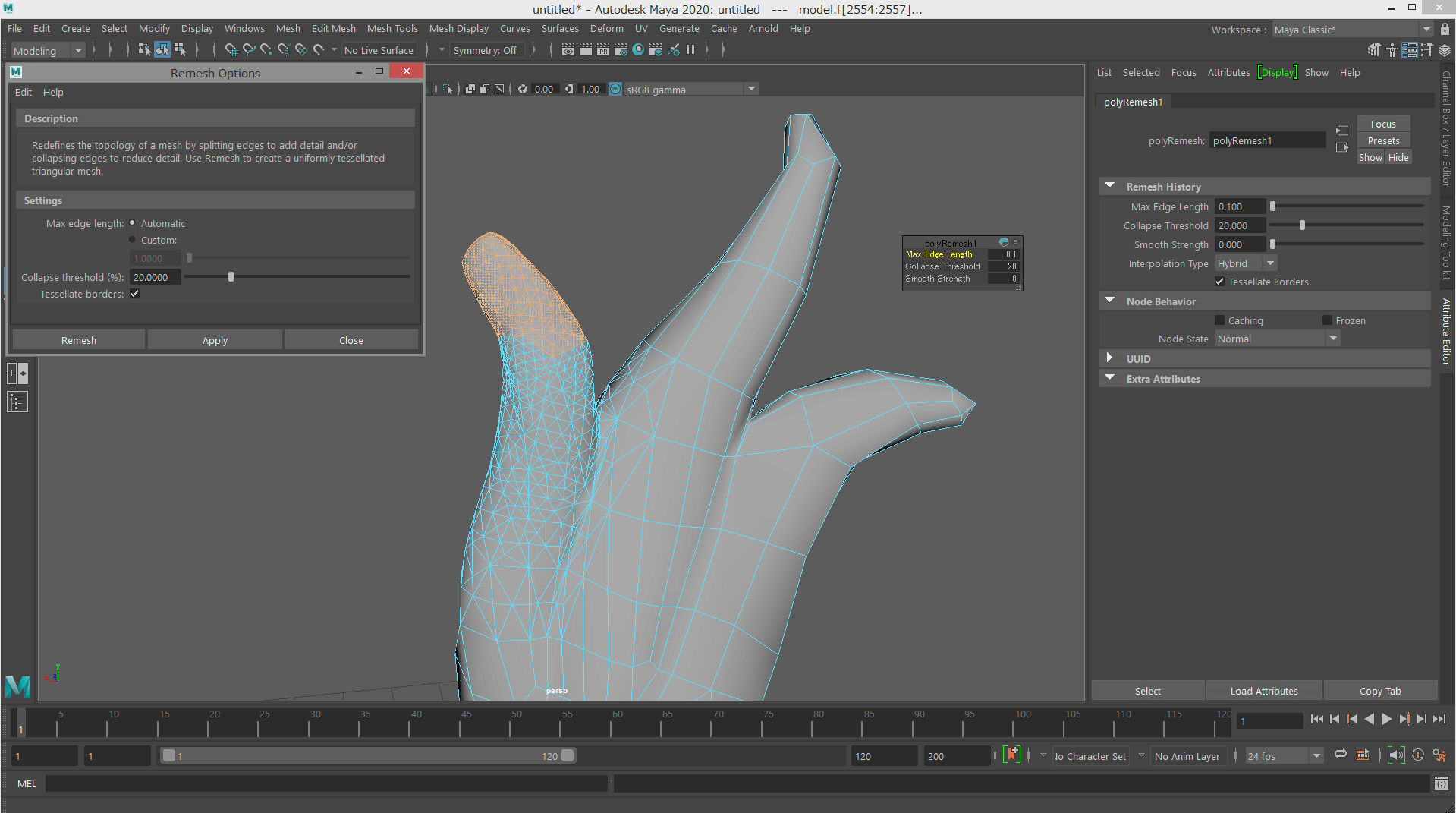Click Collapse threshold (%) slider handle
Viewport: 1456px width, 813px height.
pyautogui.click(x=231, y=277)
